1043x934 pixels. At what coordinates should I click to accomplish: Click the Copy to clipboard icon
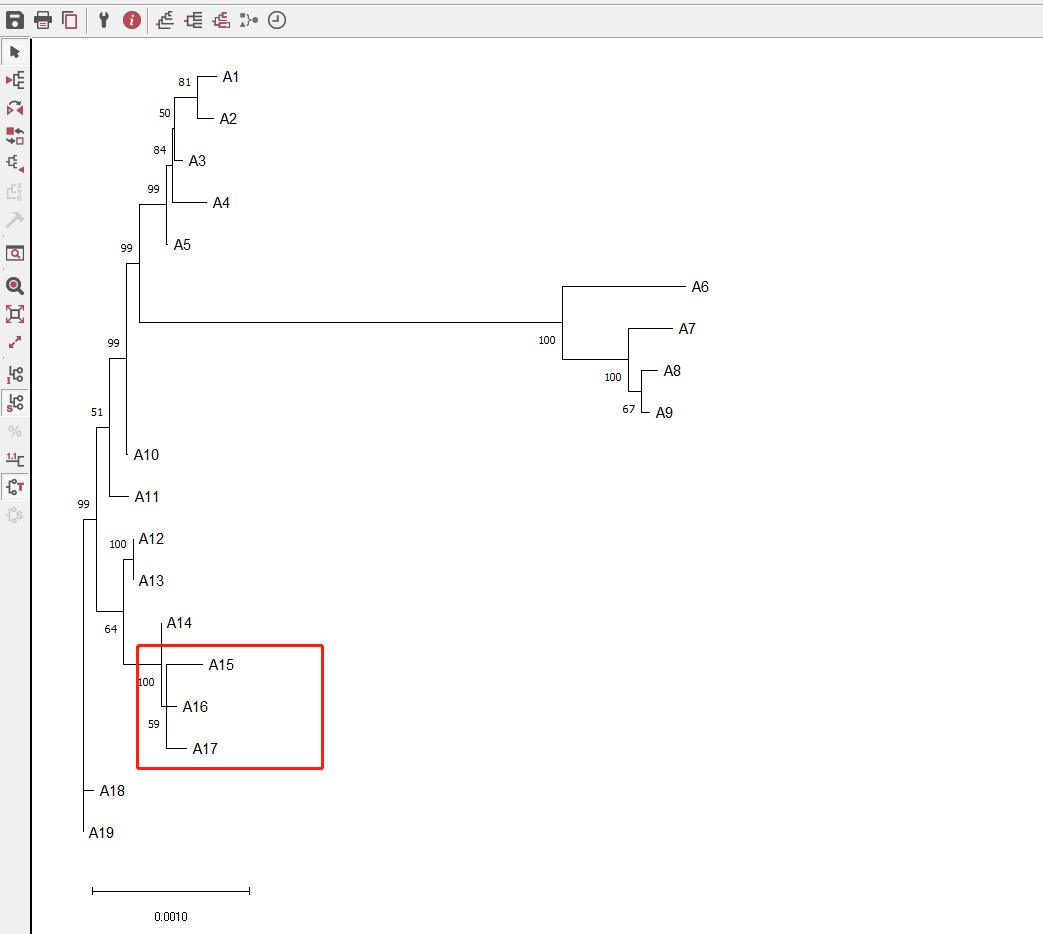70,21
